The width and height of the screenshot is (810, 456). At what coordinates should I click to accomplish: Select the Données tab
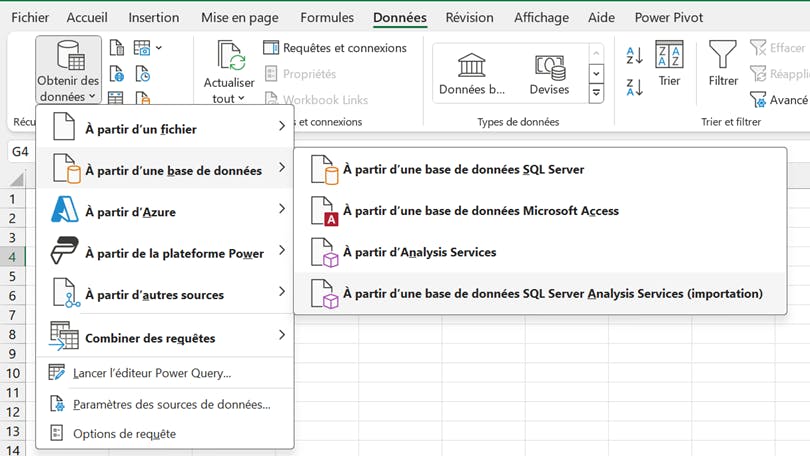click(400, 18)
